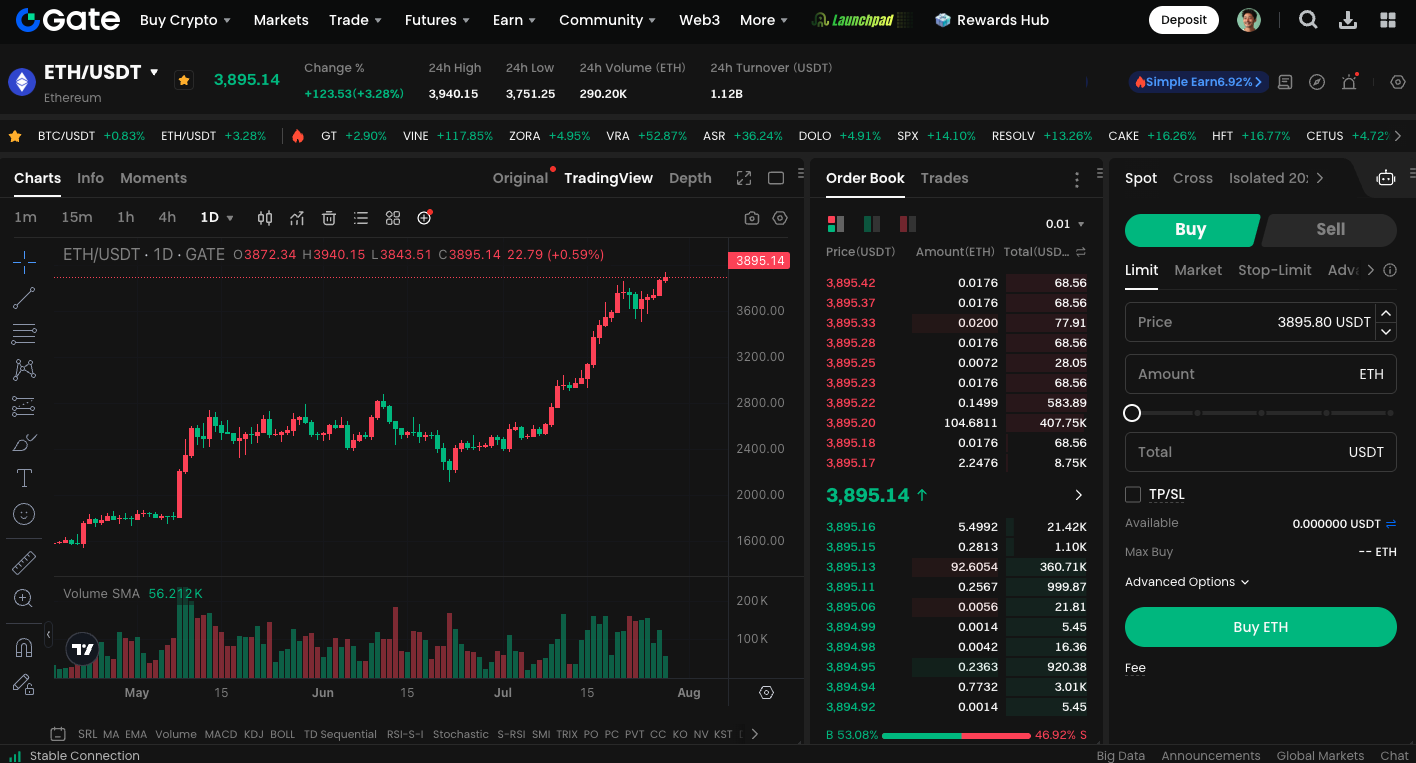Expand the More navigation menu
1416x763 pixels.
coord(764,20)
